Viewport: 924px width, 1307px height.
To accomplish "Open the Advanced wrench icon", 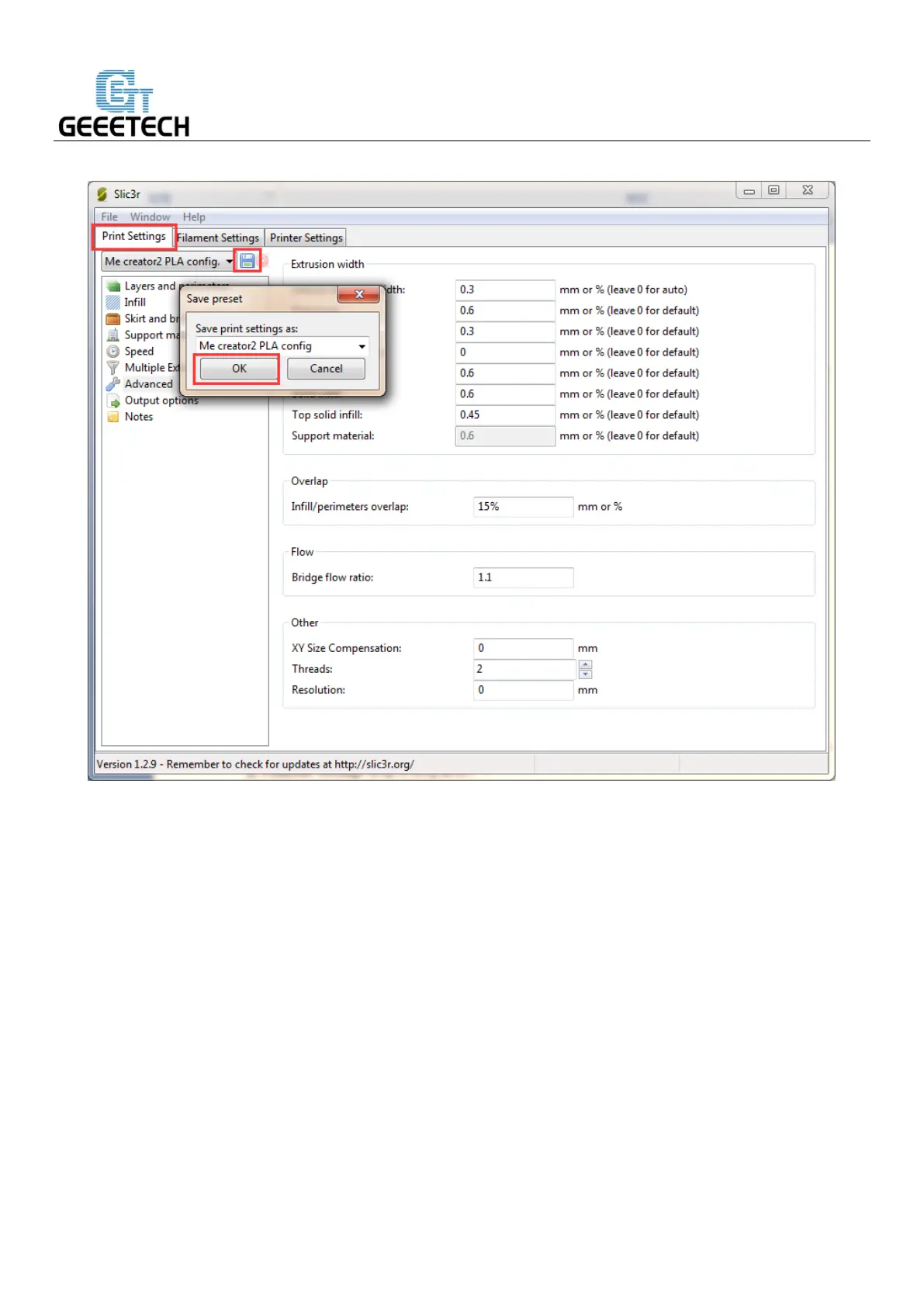I will pyautogui.click(x=113, y=383).
